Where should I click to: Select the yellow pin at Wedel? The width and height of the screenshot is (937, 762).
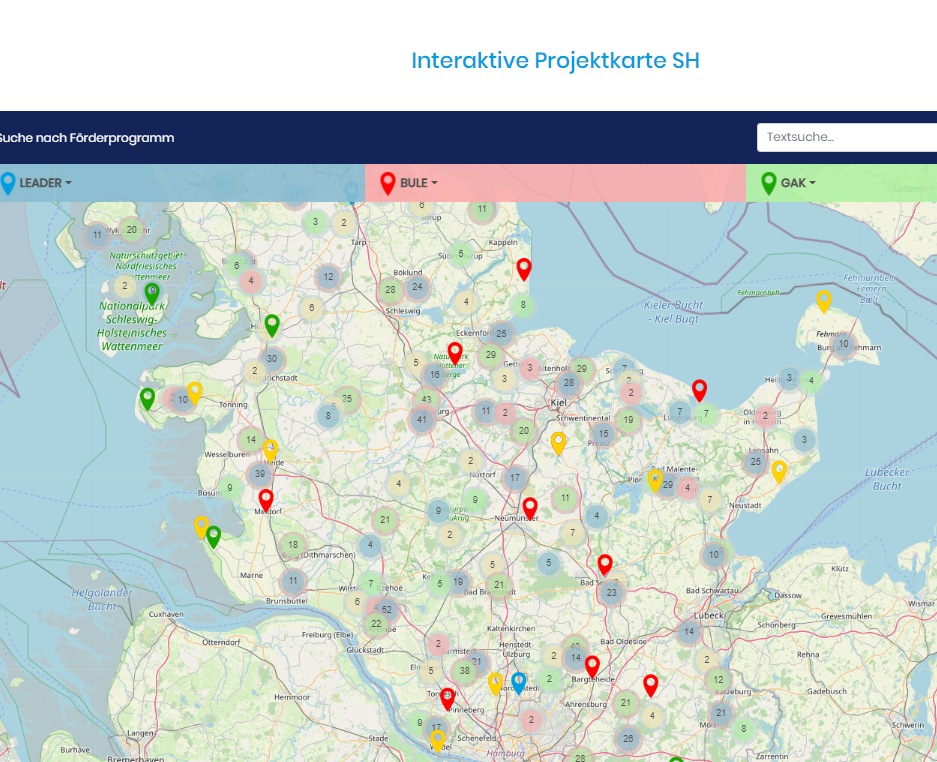438,741
